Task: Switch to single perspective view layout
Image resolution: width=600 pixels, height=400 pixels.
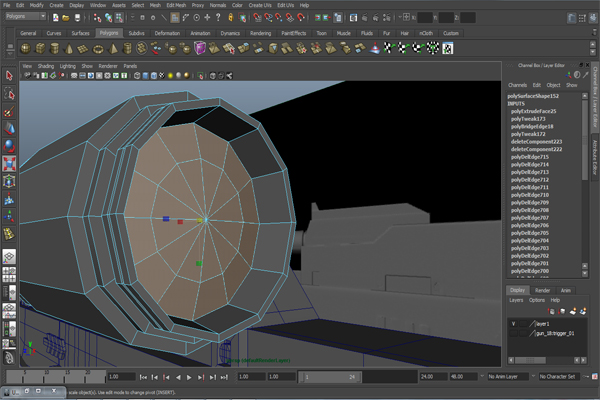Action: [9, 256]
